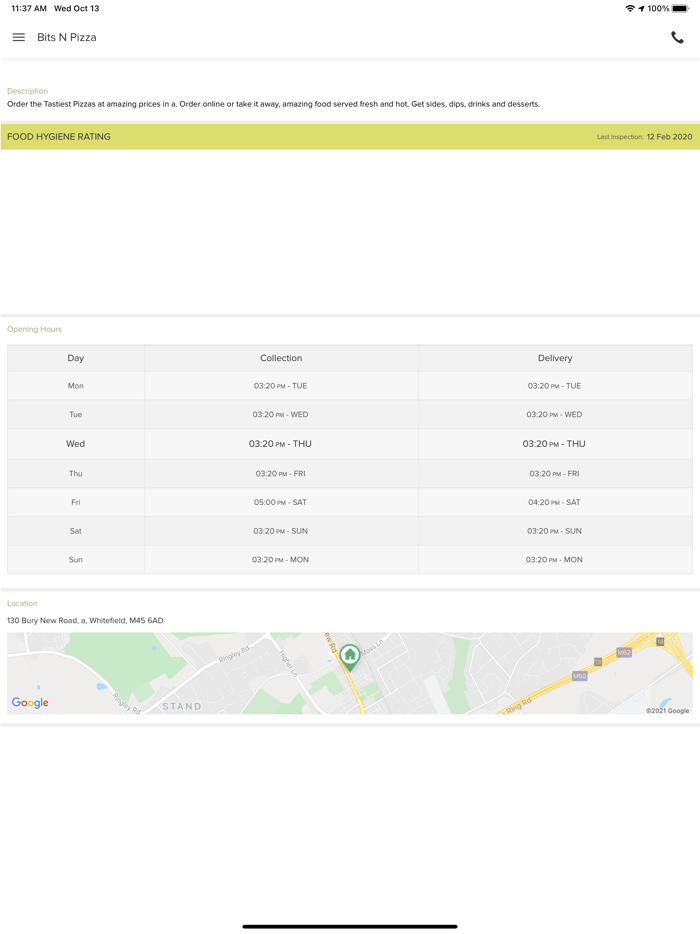Click Friday delivery time 04:20 PM - SAT
Image resolution: width=700 pixels, height=934 pixels.
click(x=554, y=502)
